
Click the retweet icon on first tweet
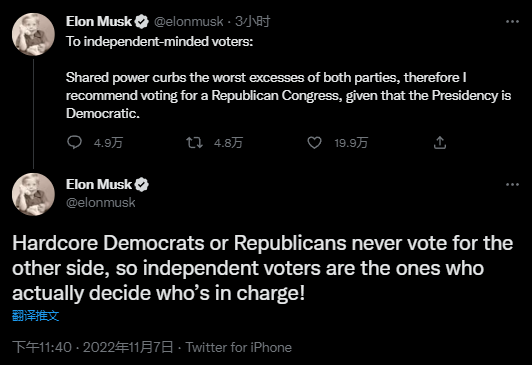point(194,142)
